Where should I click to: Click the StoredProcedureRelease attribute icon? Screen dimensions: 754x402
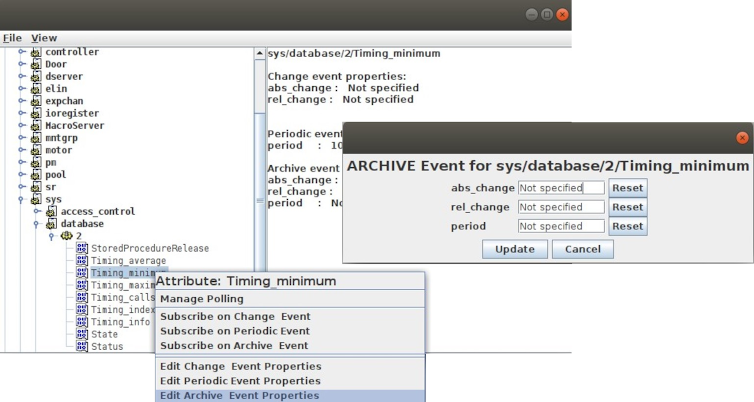pyautogui.click(x=82, y=248)
